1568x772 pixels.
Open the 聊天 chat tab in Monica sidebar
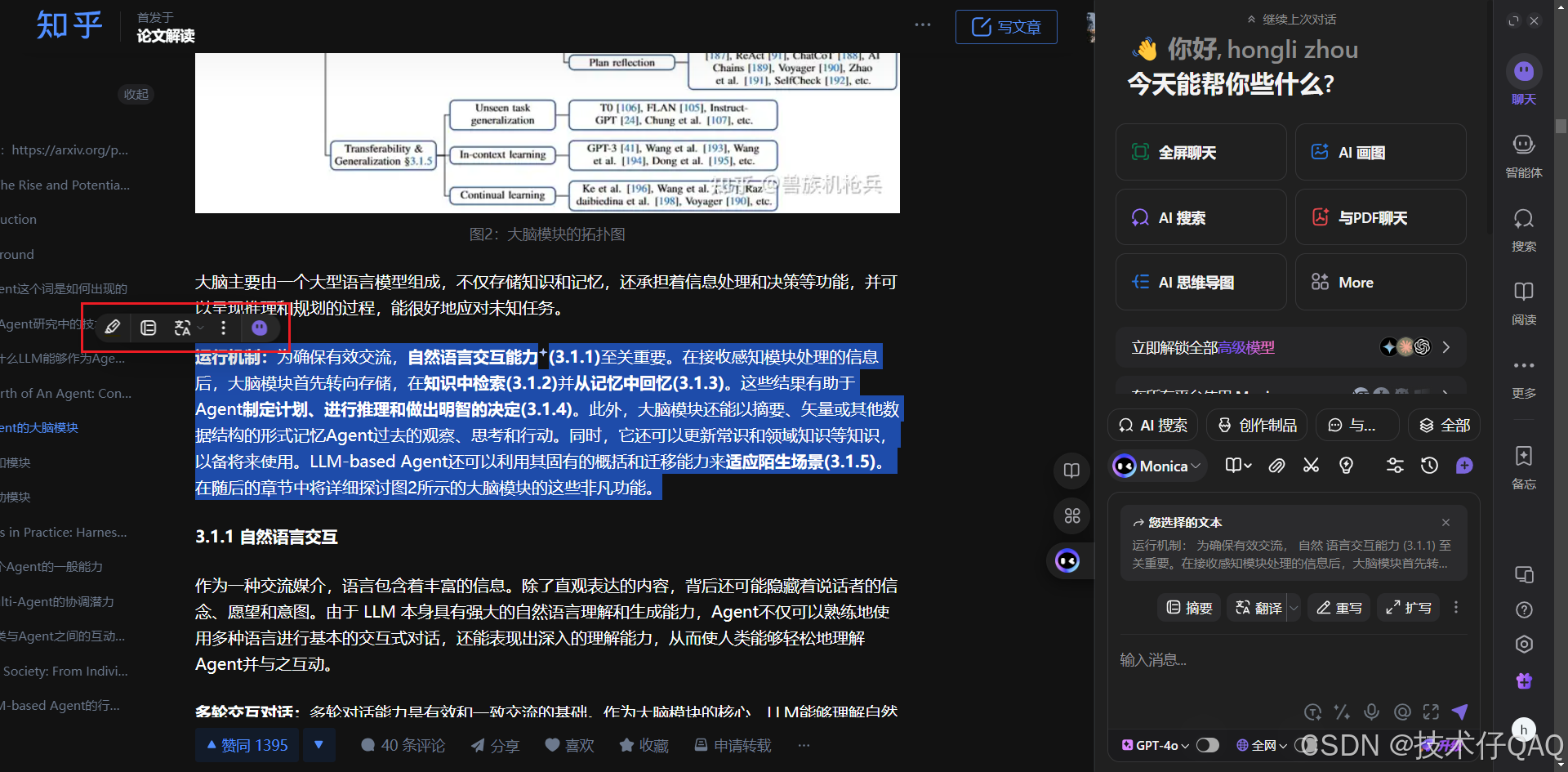(1524, 81)
